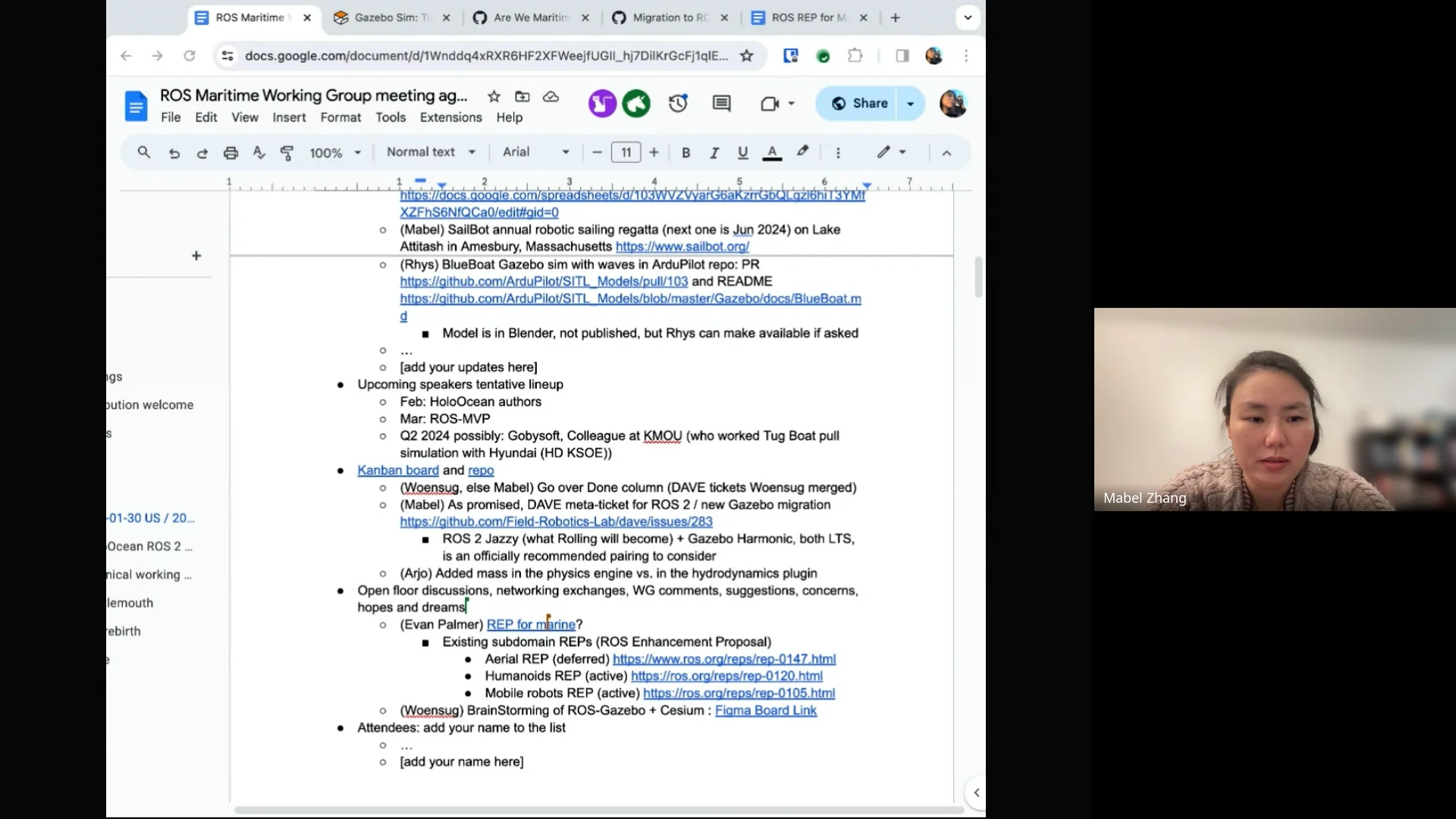Image resolution: width=1456 pixels, height=819 pixels.
Task: Open the Arial font dropdown
Action: (535, 152)
